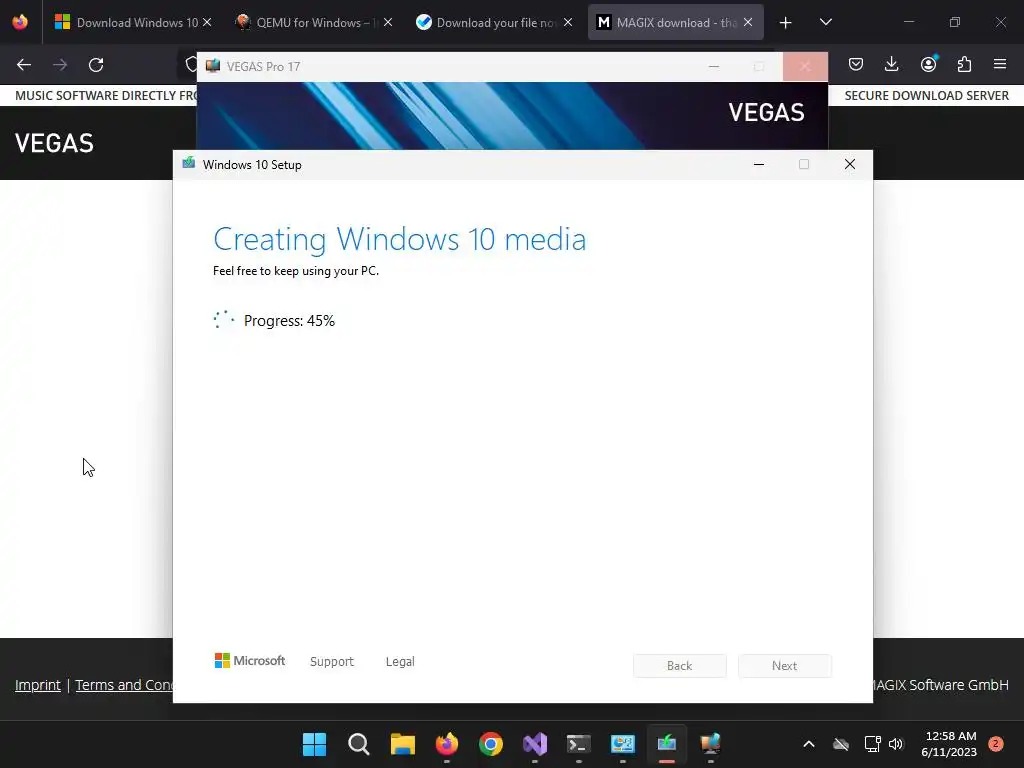The height and width of the screenshot is (768, 1024).
Task: Click the Firefox logo in the title bar
Action: [x=20, y=22]
